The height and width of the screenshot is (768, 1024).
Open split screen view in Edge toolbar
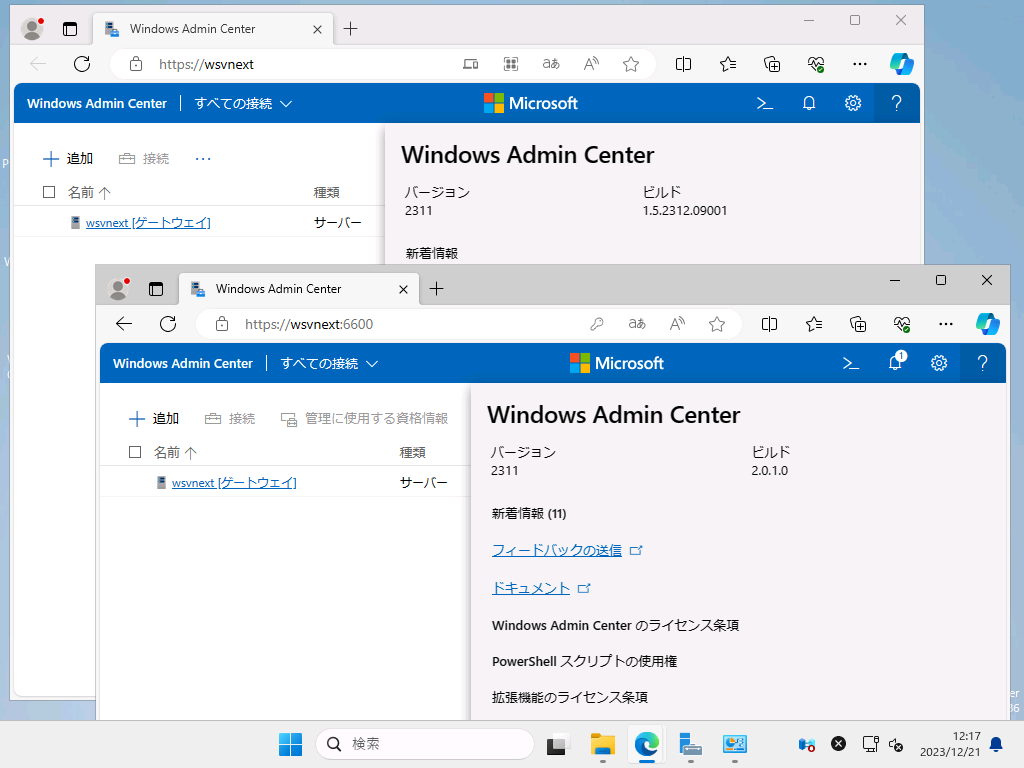(x=769, y=324)
